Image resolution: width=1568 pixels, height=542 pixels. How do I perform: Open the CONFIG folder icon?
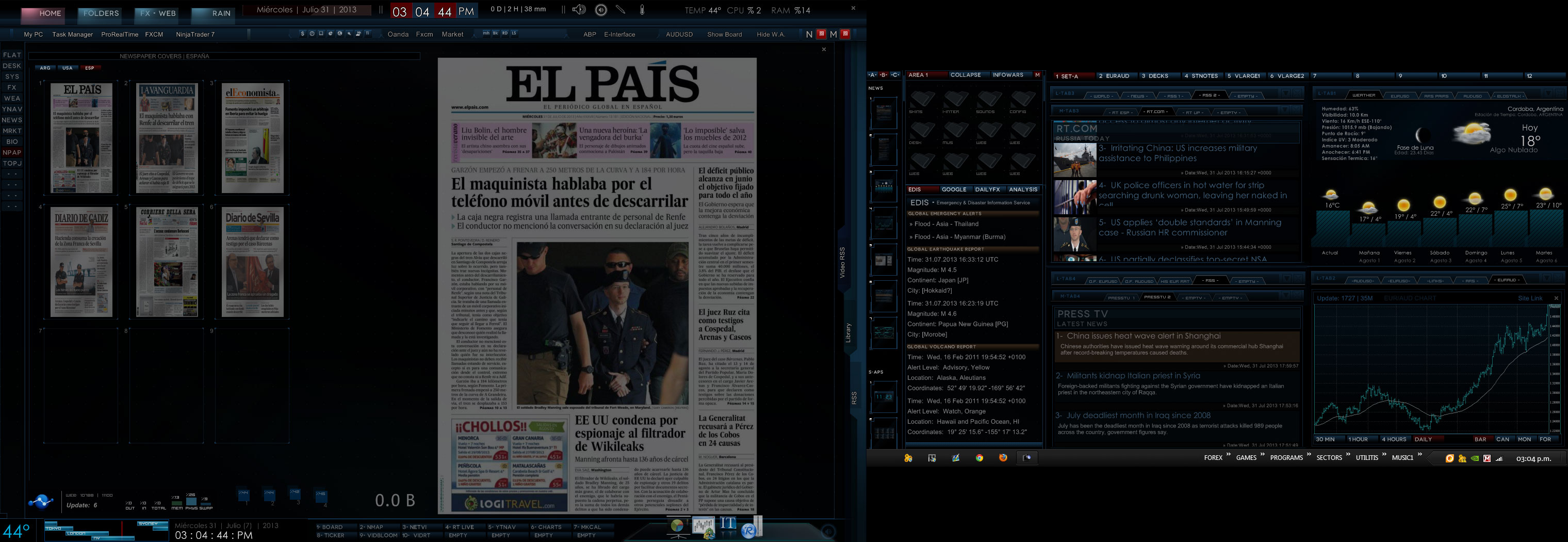pyautogui.click(x=1023, y=100)
